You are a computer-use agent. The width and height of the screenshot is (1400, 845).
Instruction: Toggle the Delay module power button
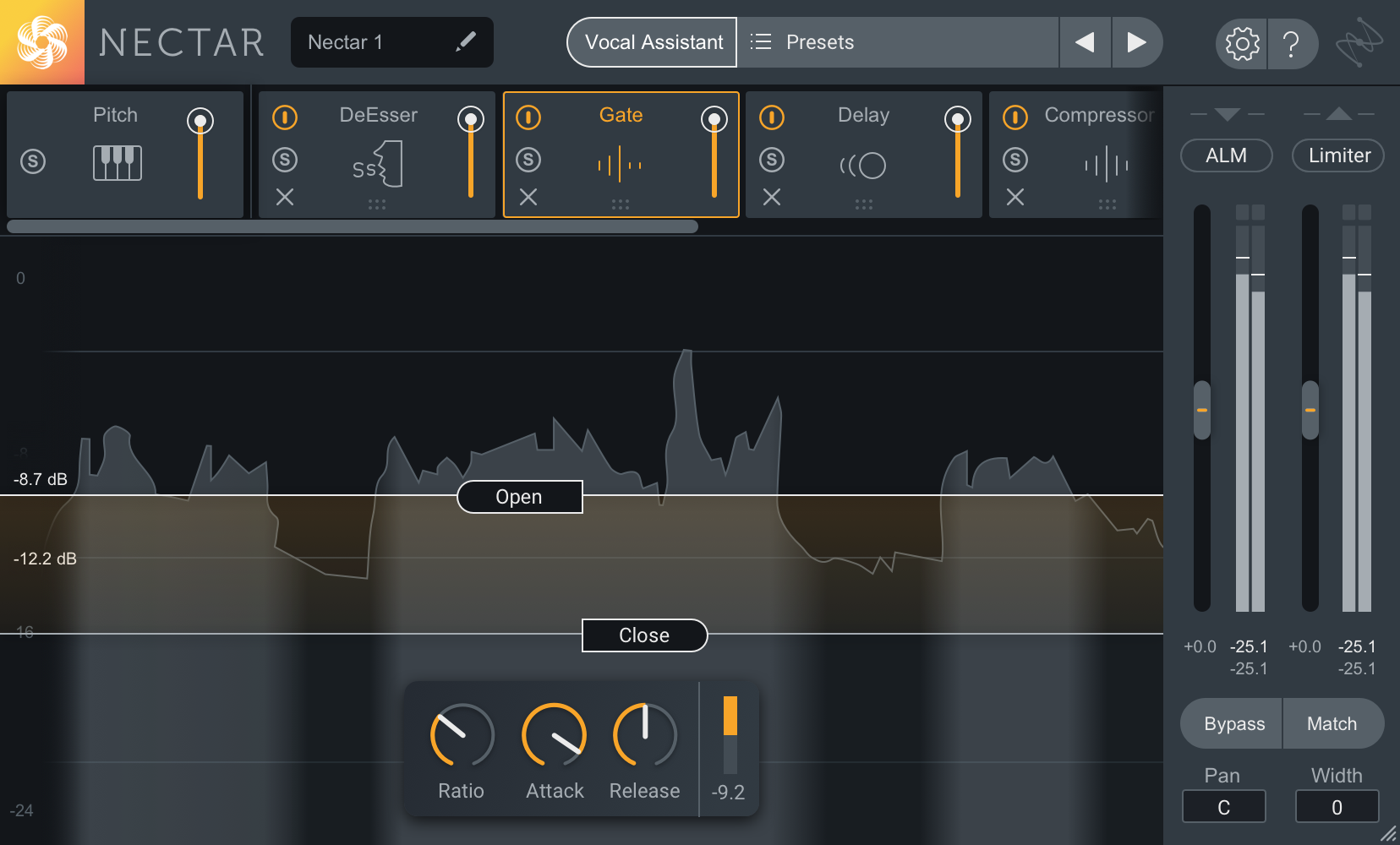tap(772, 117)
